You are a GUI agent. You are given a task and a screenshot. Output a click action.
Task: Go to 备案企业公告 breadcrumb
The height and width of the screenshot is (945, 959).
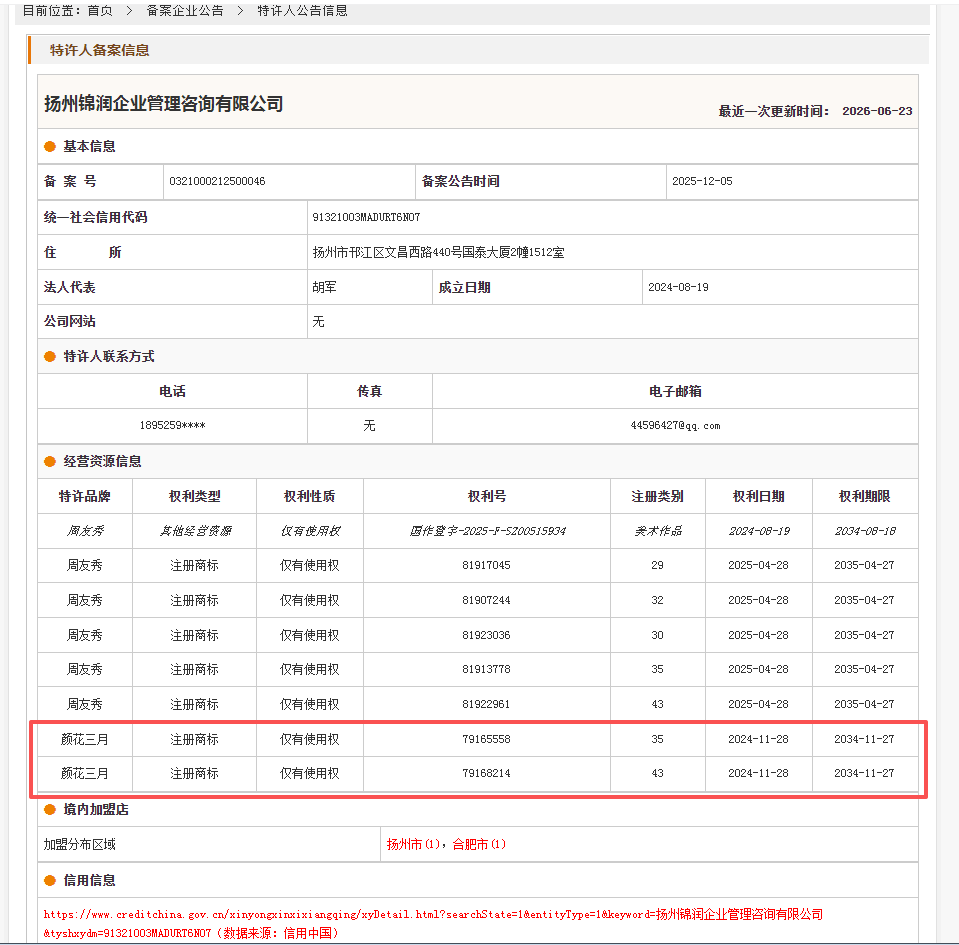[185, 10]
